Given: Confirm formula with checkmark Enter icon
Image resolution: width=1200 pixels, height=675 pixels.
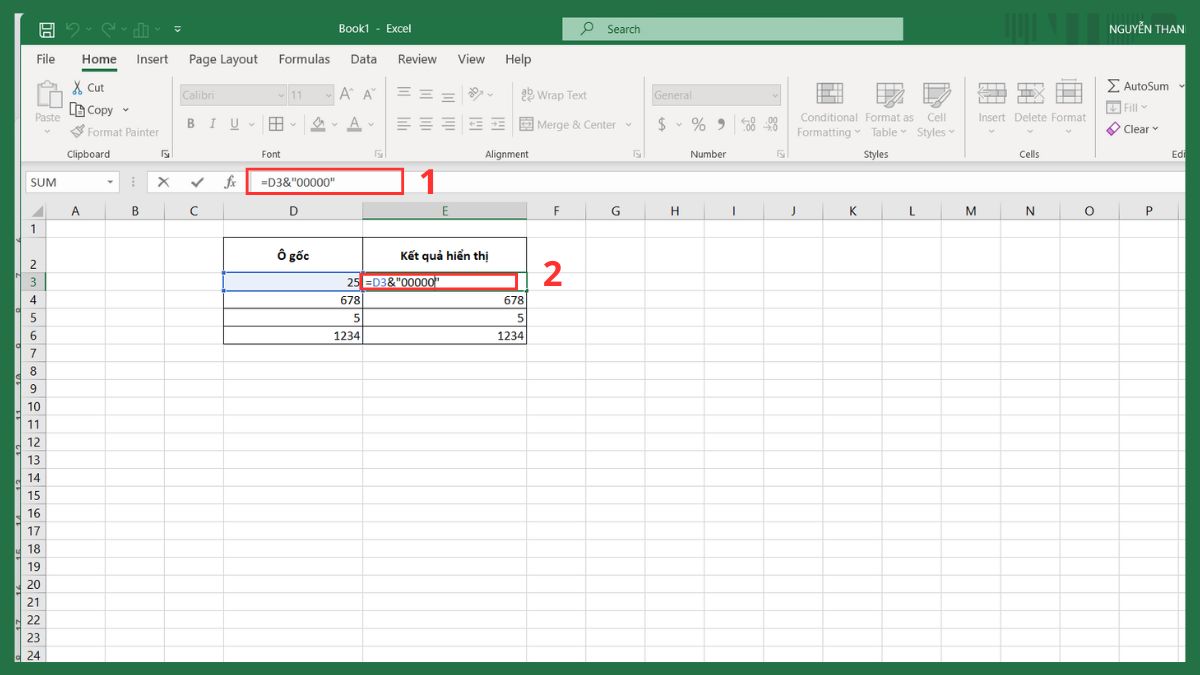Looking at the screenshot, I should pyautogui.click(x=197, y=182).
